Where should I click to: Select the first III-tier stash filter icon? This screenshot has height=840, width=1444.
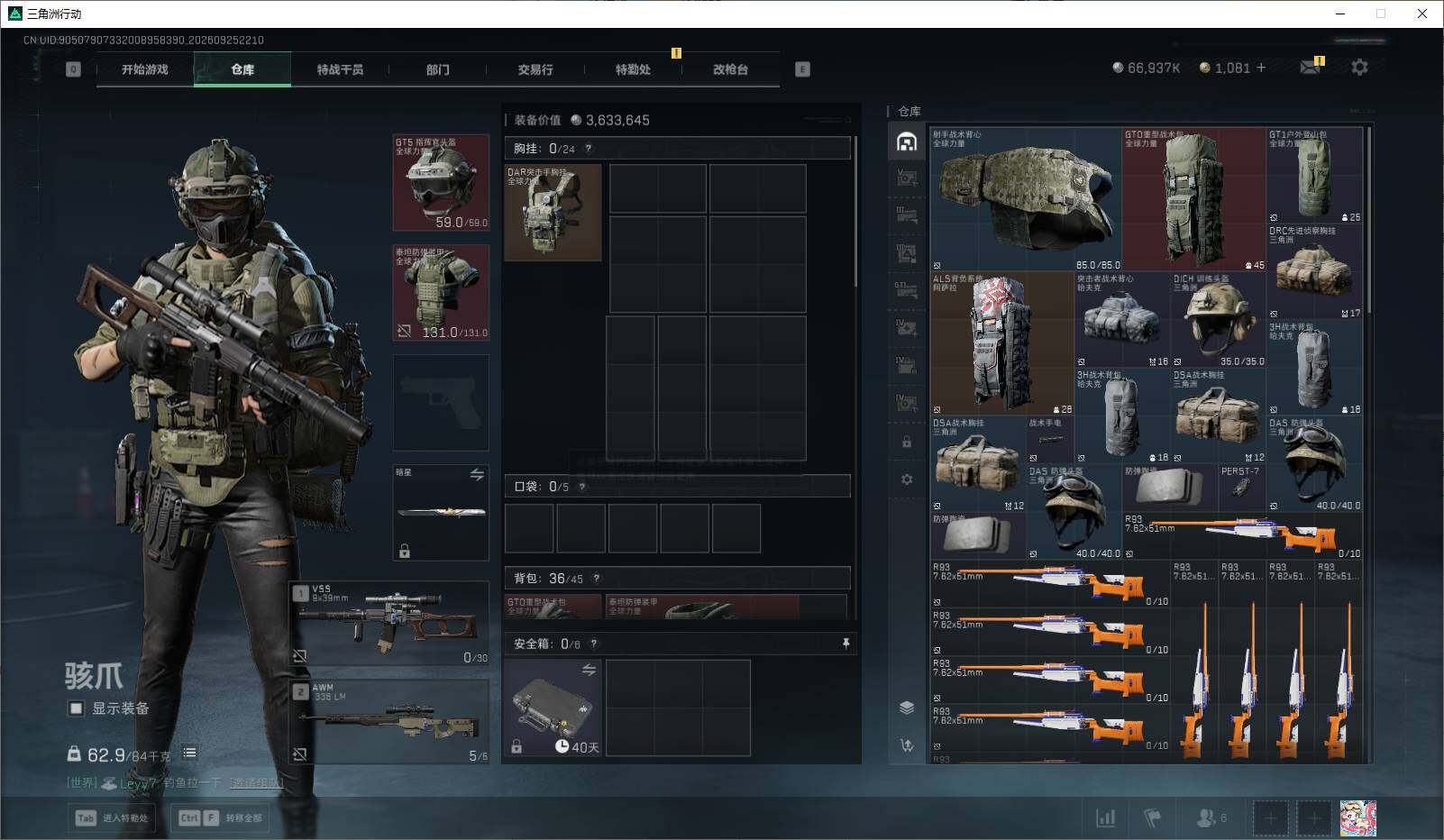[907, 215]
